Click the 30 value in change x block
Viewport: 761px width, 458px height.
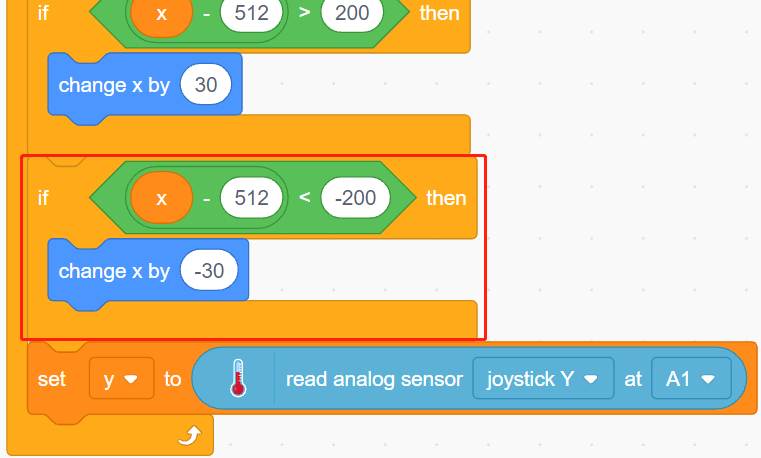point(206,84)
